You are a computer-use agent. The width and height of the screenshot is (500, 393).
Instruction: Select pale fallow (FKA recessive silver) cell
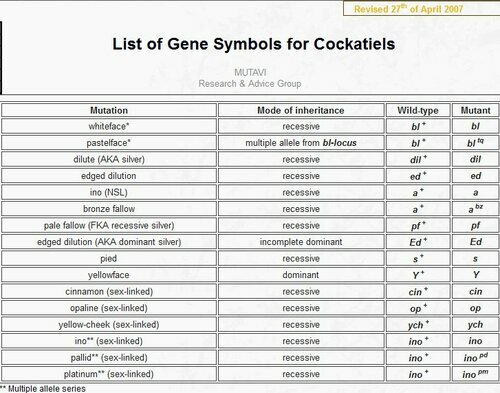(109, 225)
